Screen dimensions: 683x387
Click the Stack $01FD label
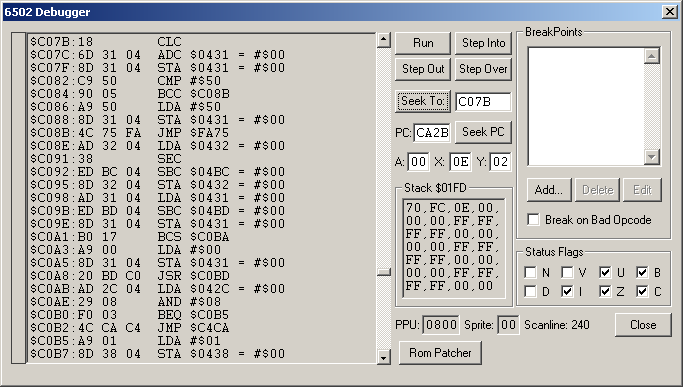pyautogui.click(x=435, y=188)
